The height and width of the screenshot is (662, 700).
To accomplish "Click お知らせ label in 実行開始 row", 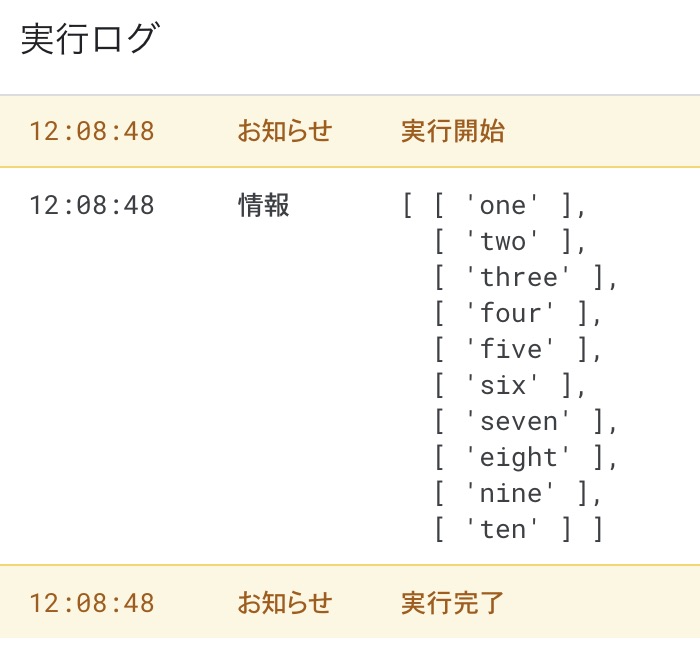I will [x=284, y=131].
